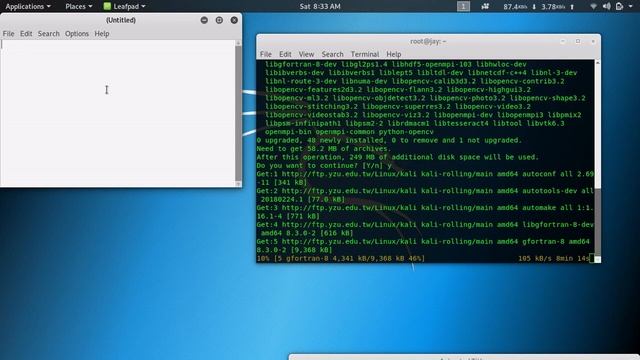The image size is (640, 360).
Task: Minimize the Leafpad window
Action: click(204, 20)
